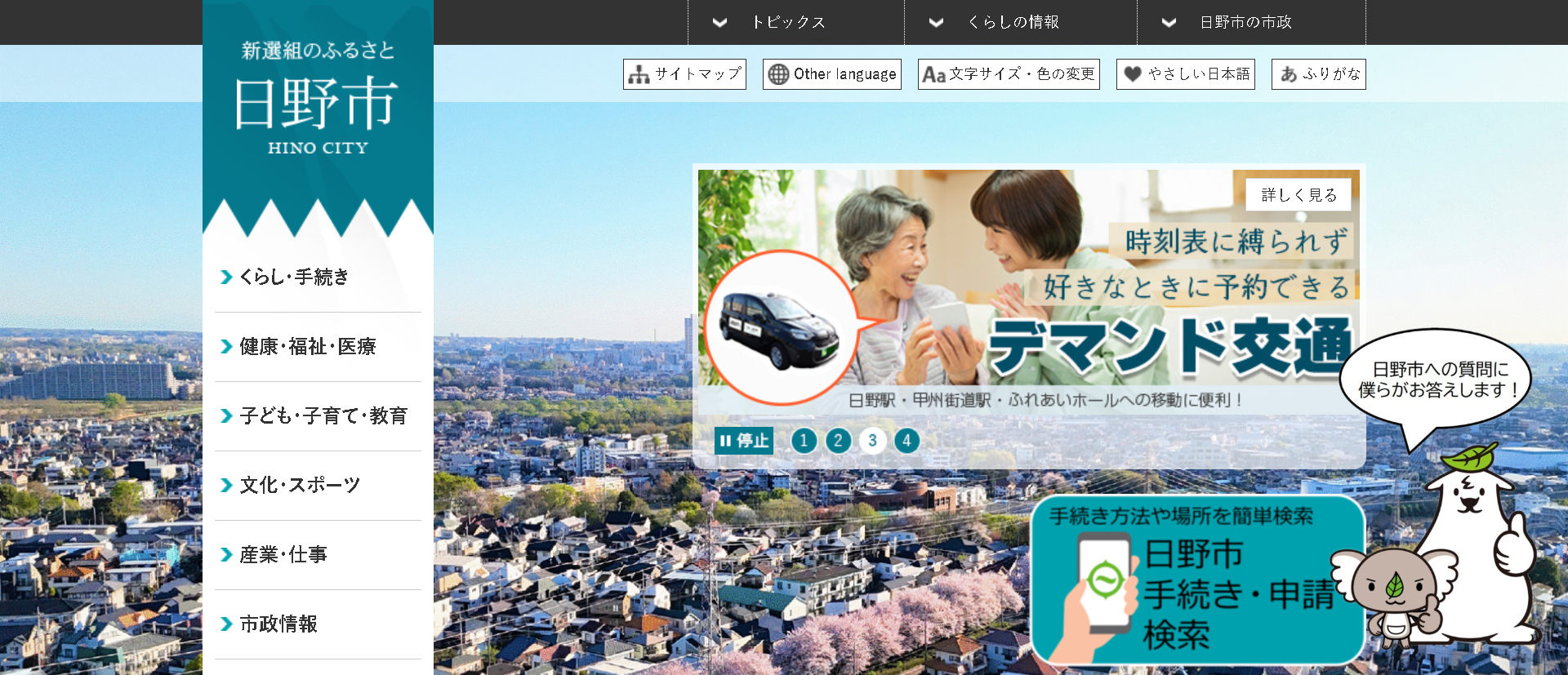1568x675 pixels.
Task: Click arrow icon beside 子ども・子育て・教育
Action: pos(226,416)
